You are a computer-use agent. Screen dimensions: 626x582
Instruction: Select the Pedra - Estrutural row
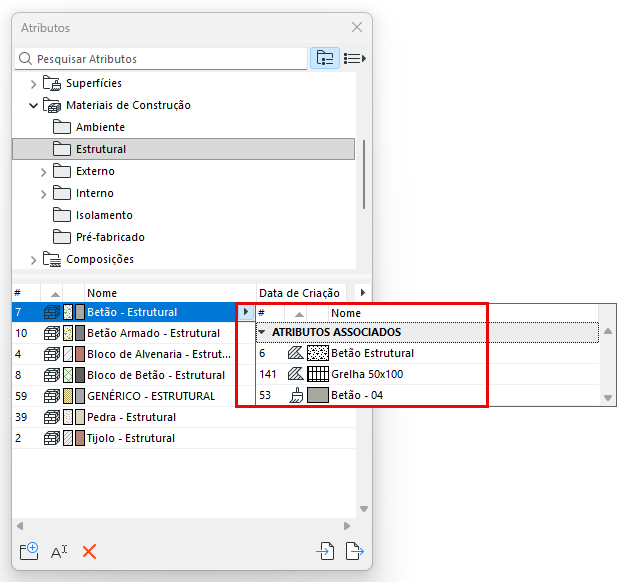tap(184, 417)
